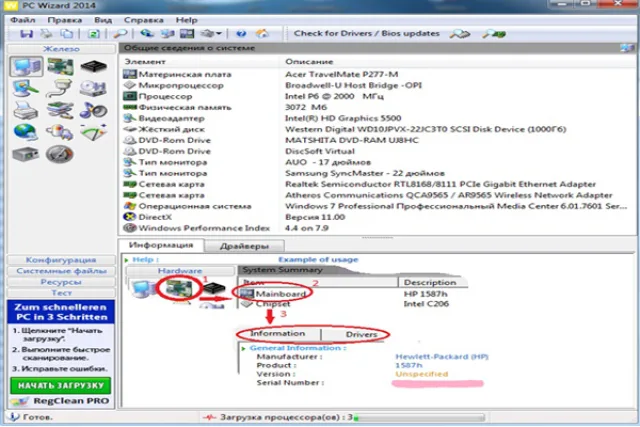The image size is (640, 427).
Task: Click the НАЧАТЬ ЗАГРУЗКУ green button
Action: (x=60, y=385)
